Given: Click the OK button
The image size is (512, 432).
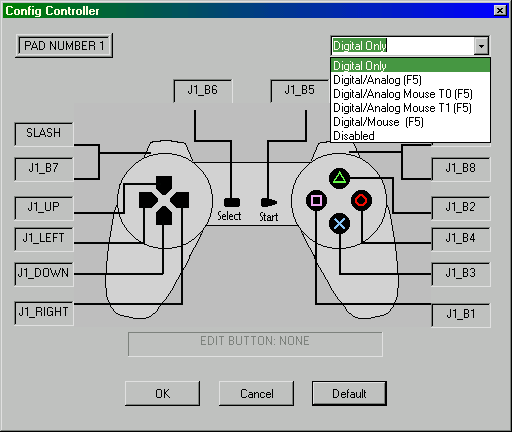Looking at the screenshot, I should [163, 394].
